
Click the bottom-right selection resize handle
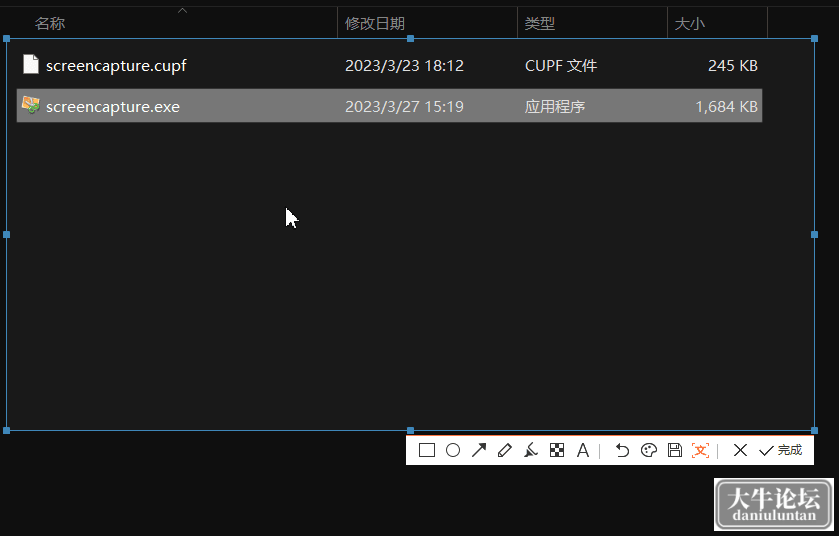point(814,430)
